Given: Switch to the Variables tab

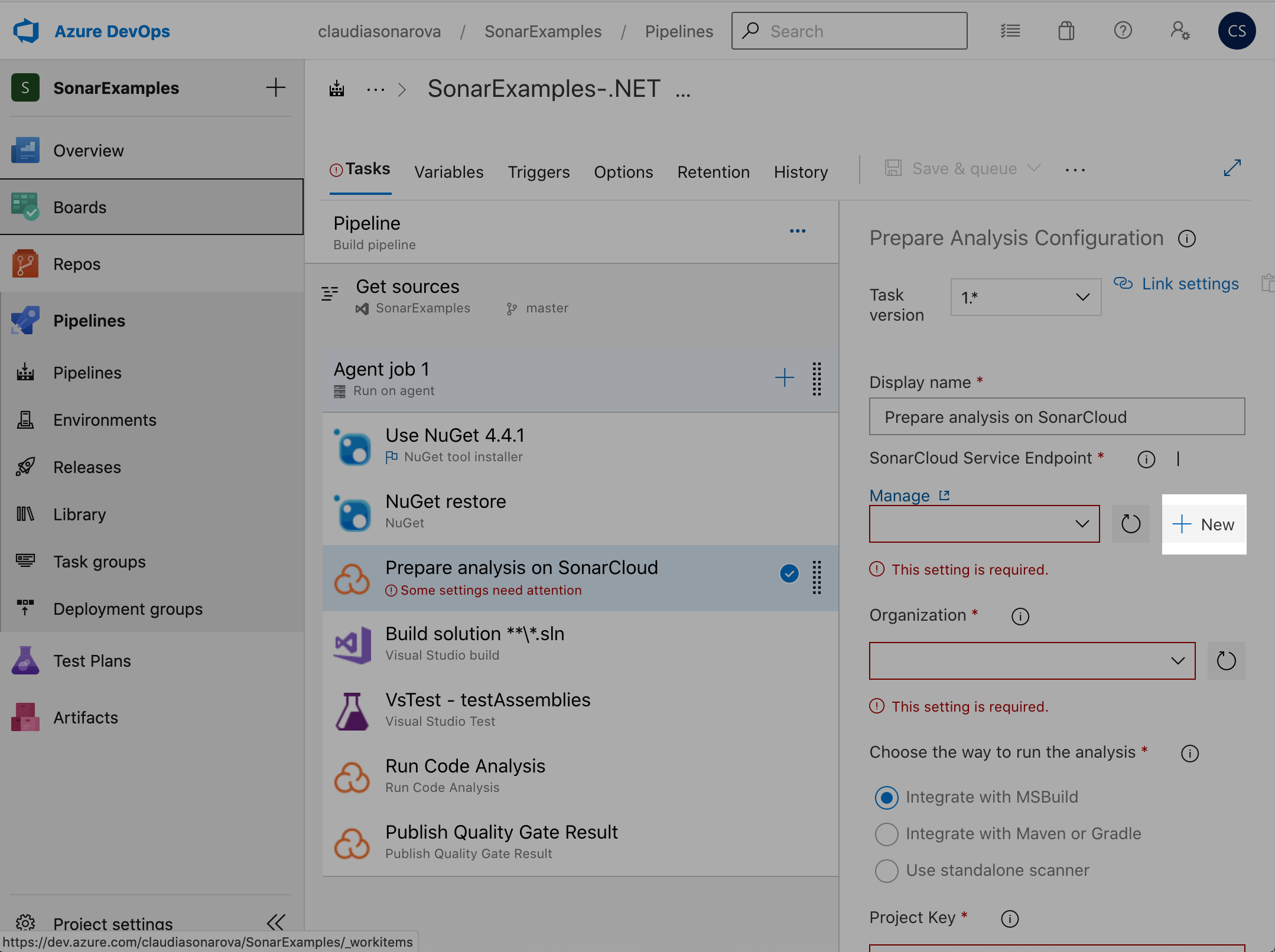Looking at the screenshot, I should click(449, 172).
